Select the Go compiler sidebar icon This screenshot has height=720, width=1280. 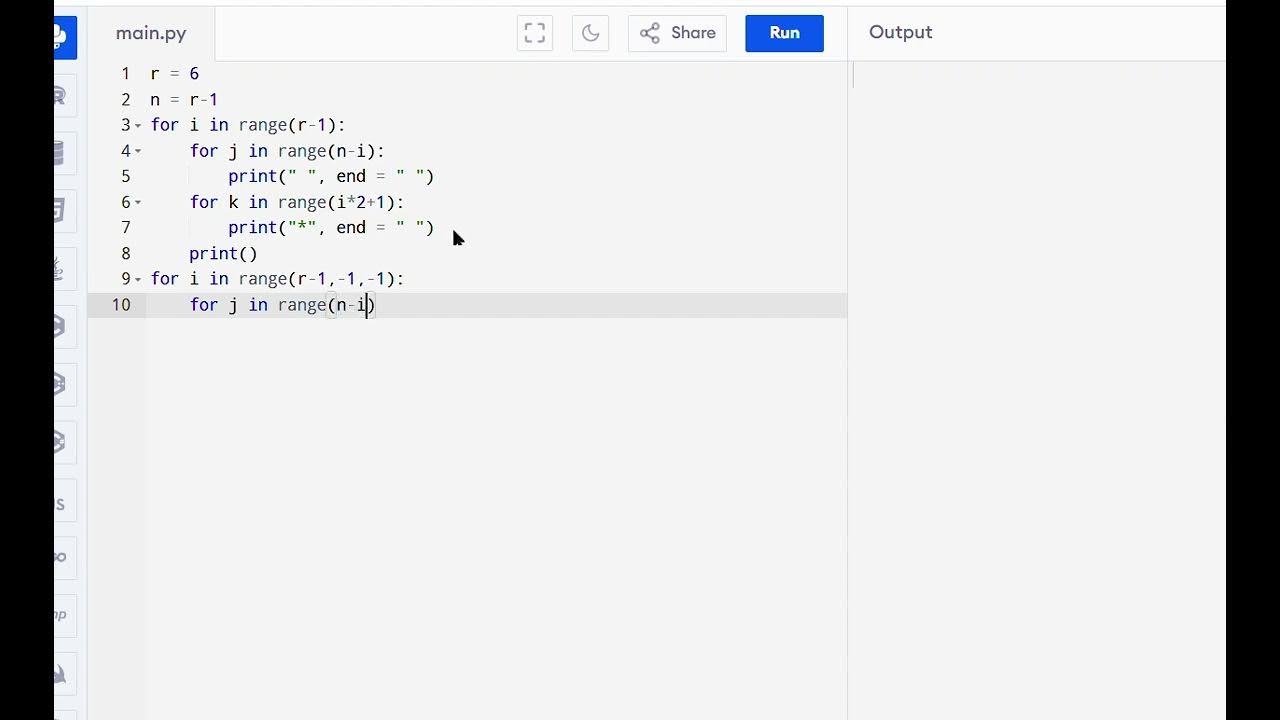pos(62,557)
